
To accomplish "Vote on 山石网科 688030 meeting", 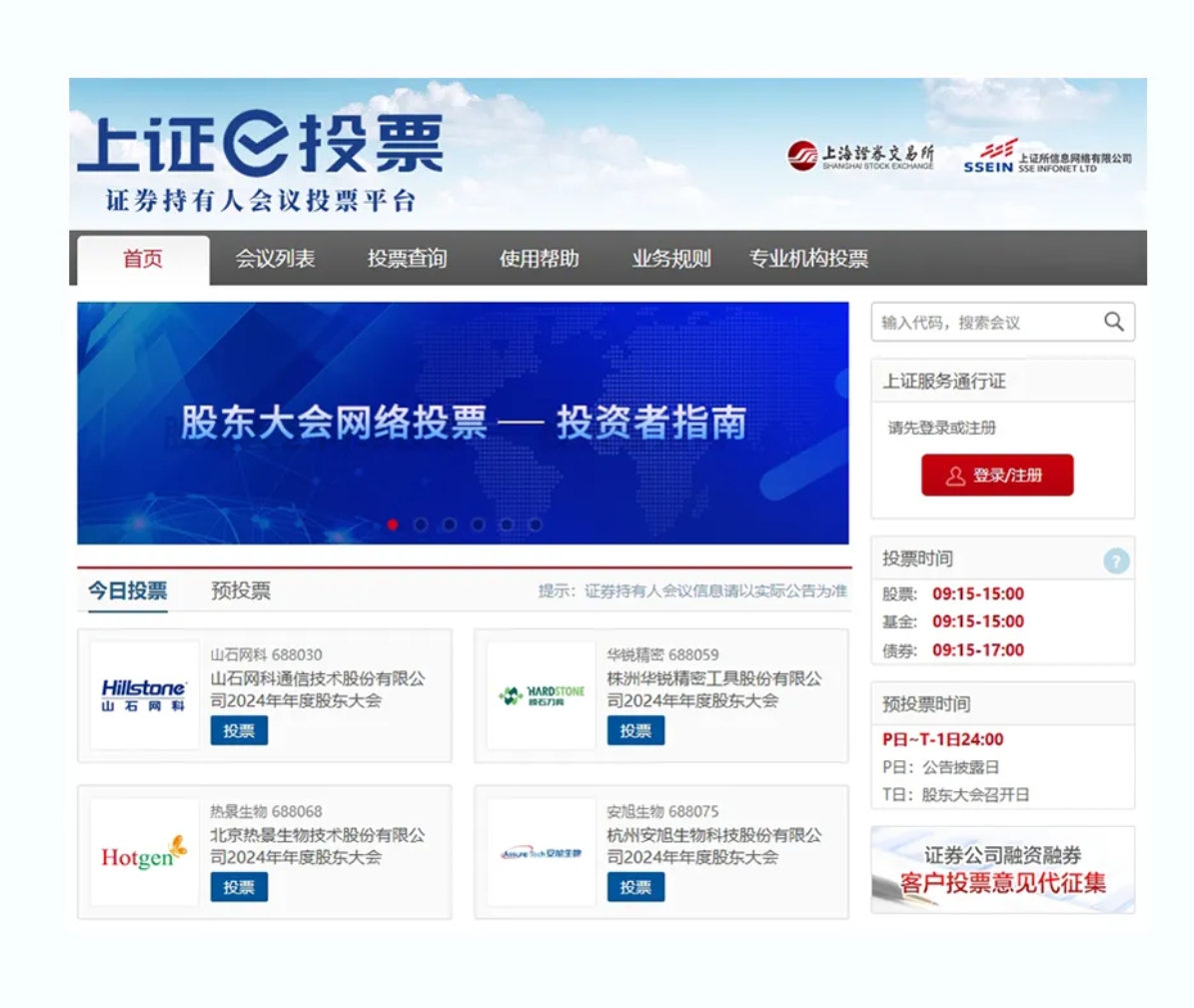I will click(239, 731).
